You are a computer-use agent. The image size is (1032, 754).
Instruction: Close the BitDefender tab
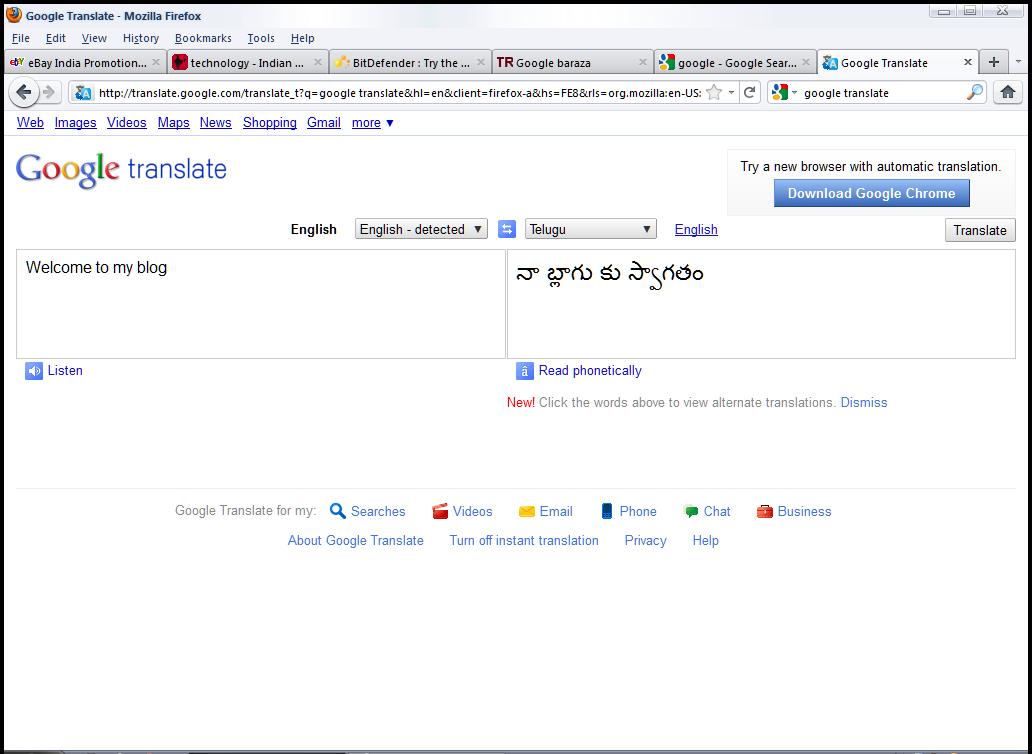tap(481, 62)
